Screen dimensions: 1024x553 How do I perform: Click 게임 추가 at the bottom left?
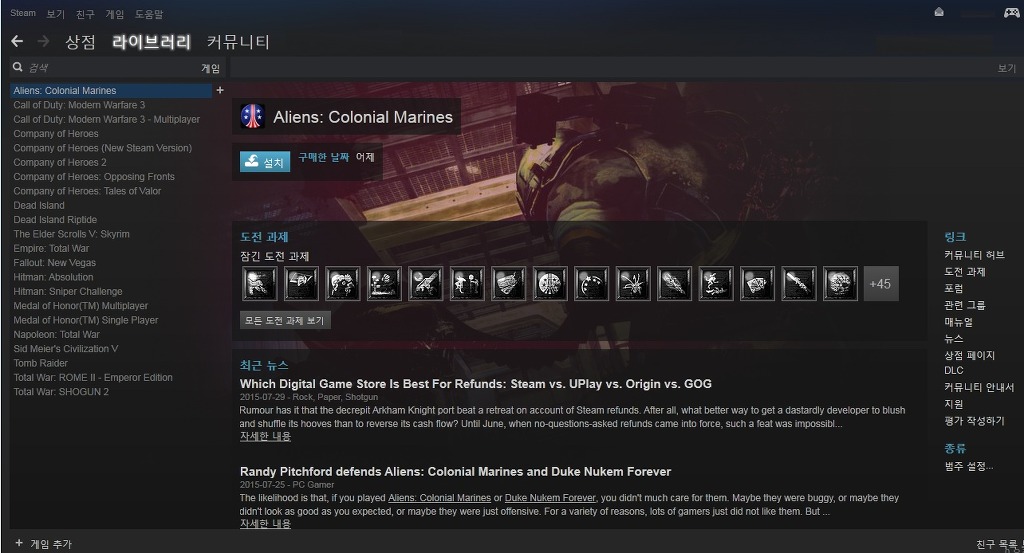pyautogui.click(x=51, y=544)
